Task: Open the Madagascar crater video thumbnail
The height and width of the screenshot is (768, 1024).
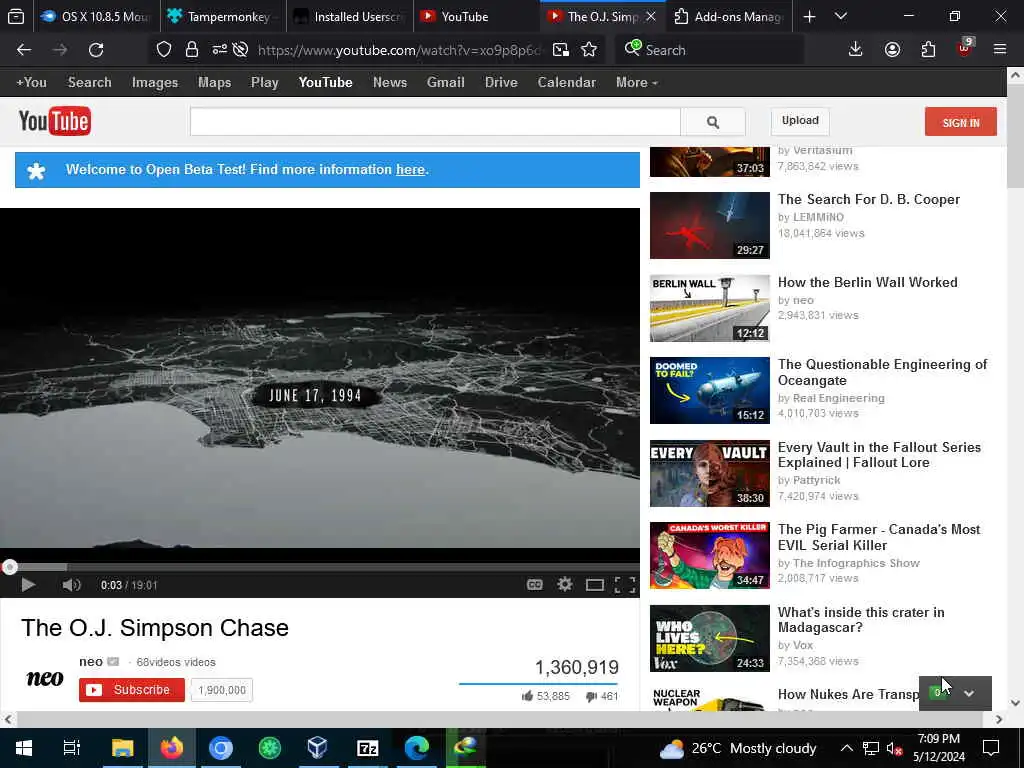Action: pos(710,639)
